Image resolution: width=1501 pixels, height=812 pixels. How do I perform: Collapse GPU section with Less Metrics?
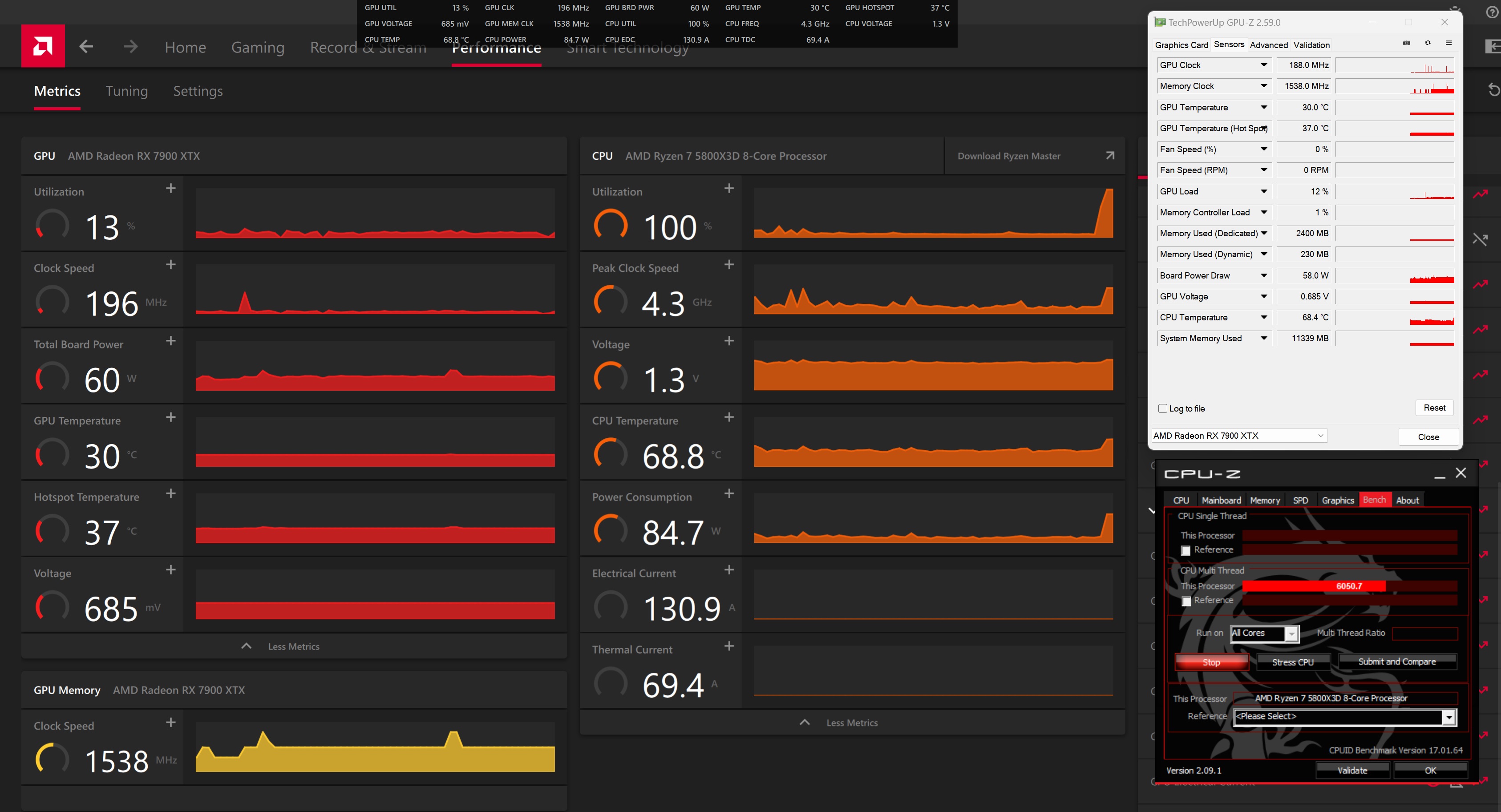click(294, 646)
